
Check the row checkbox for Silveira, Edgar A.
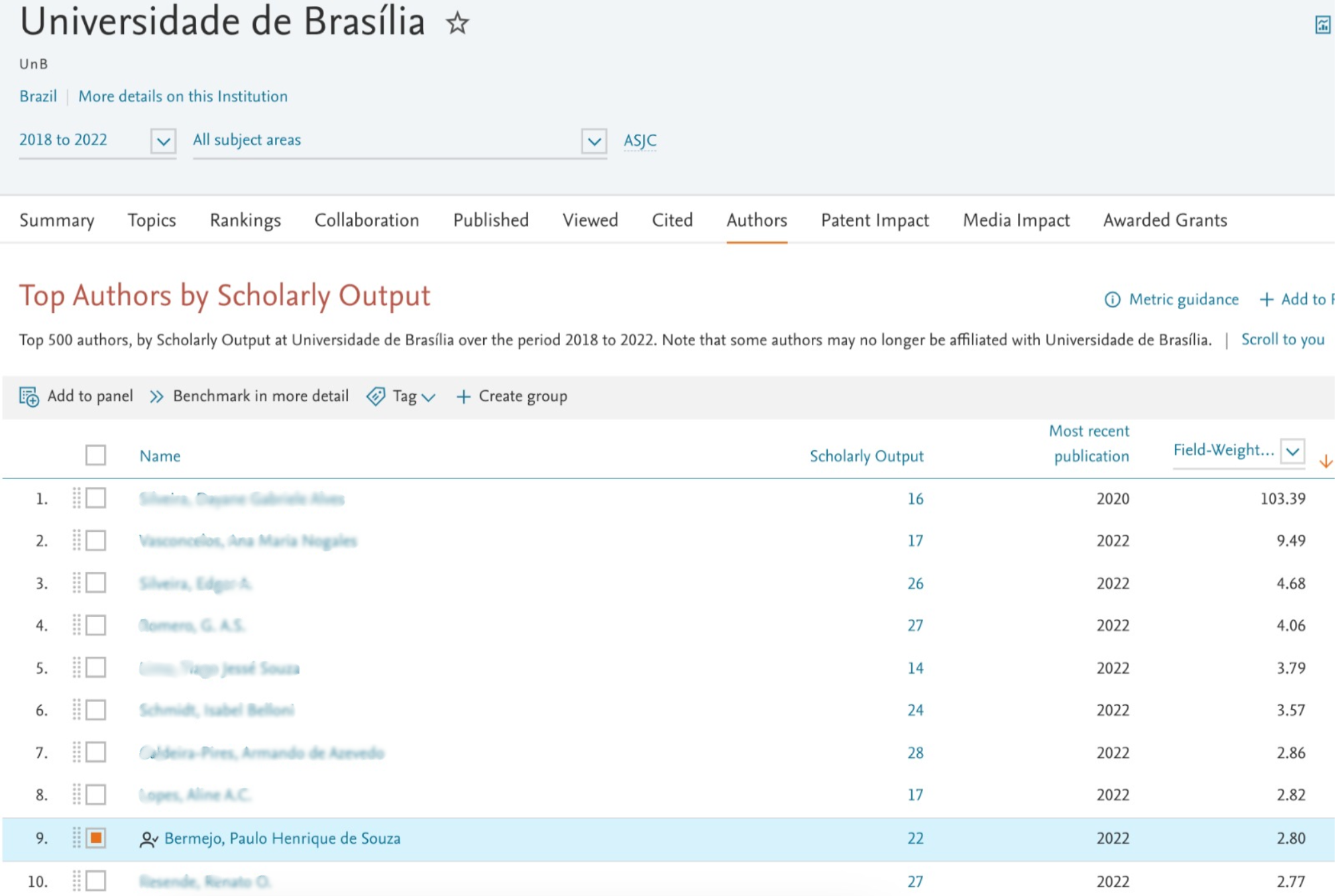point(95,583)
